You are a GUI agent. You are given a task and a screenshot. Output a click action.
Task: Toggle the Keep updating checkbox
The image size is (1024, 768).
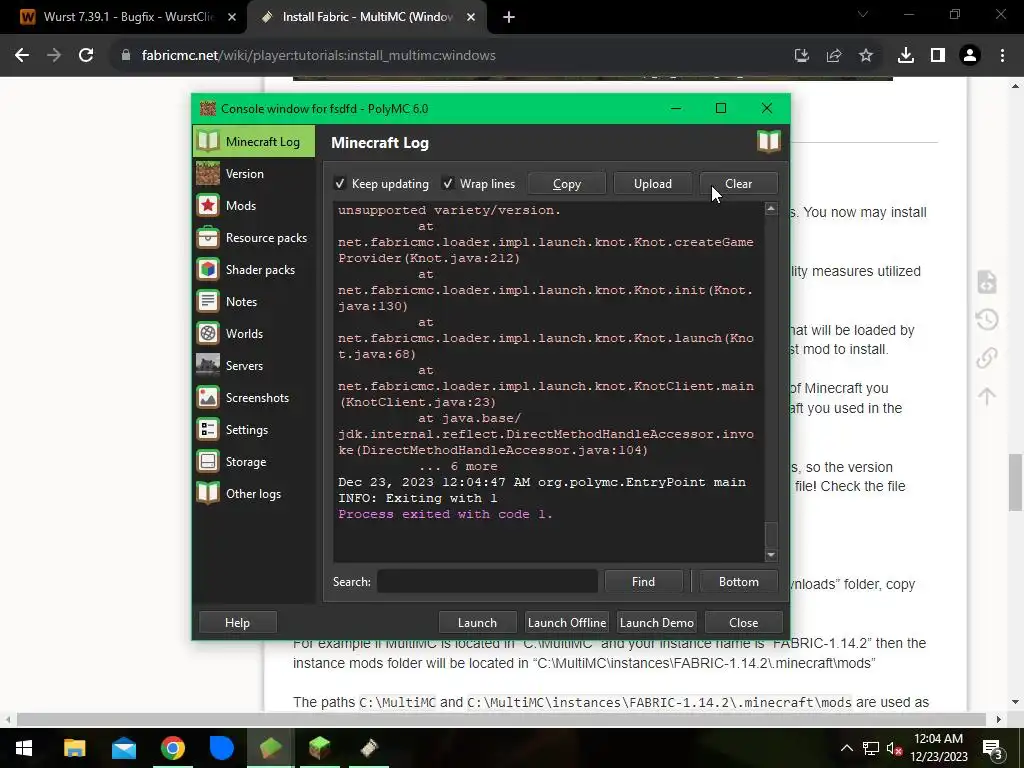point(340,184)
